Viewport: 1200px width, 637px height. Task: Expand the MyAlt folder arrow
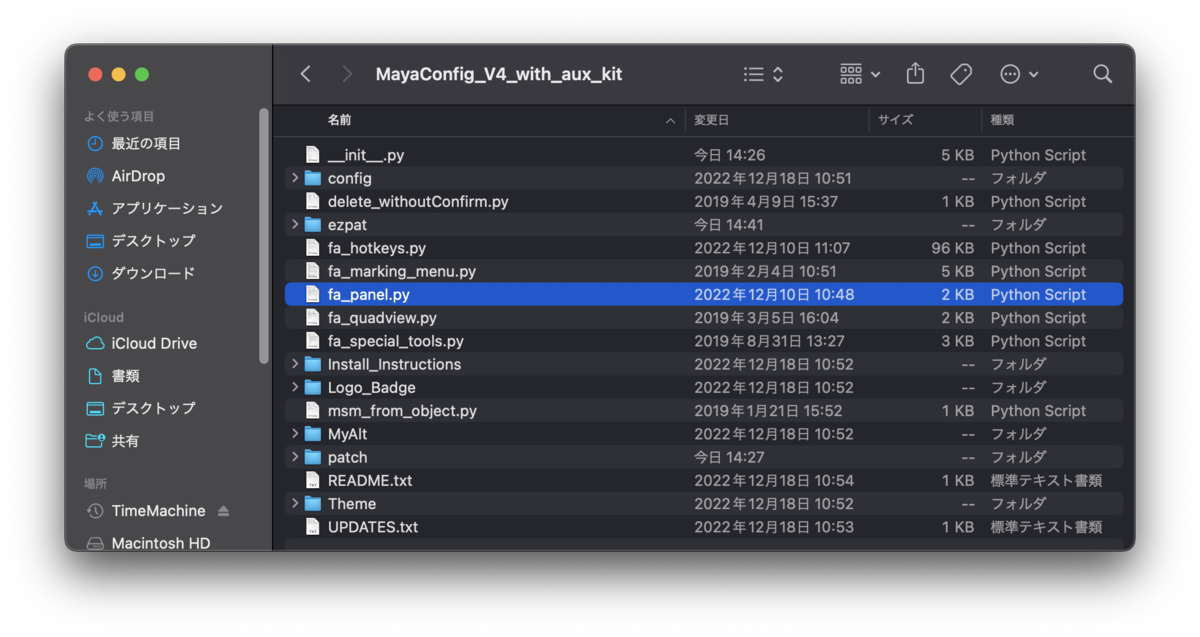coord(295,434)
